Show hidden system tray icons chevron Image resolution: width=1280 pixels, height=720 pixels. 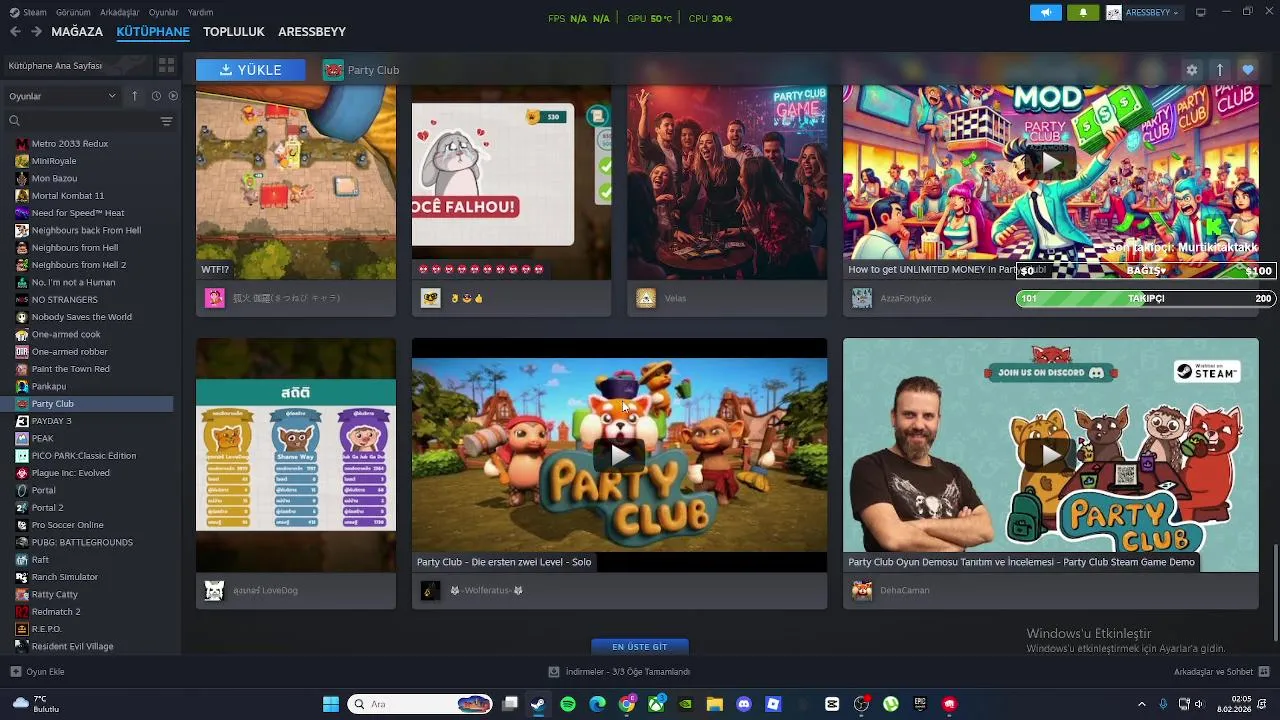pyautogui.click(x=1142, y=704)
